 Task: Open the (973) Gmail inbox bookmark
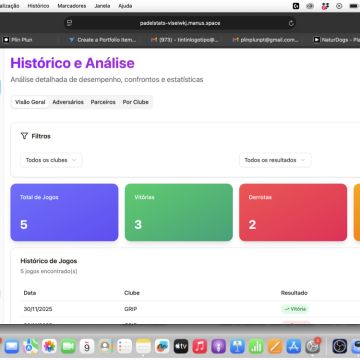(x=185, y=40)
